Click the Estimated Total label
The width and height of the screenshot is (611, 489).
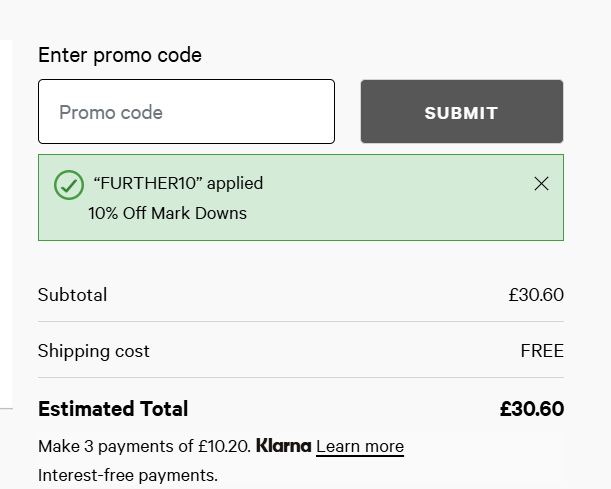click(113, 409)
